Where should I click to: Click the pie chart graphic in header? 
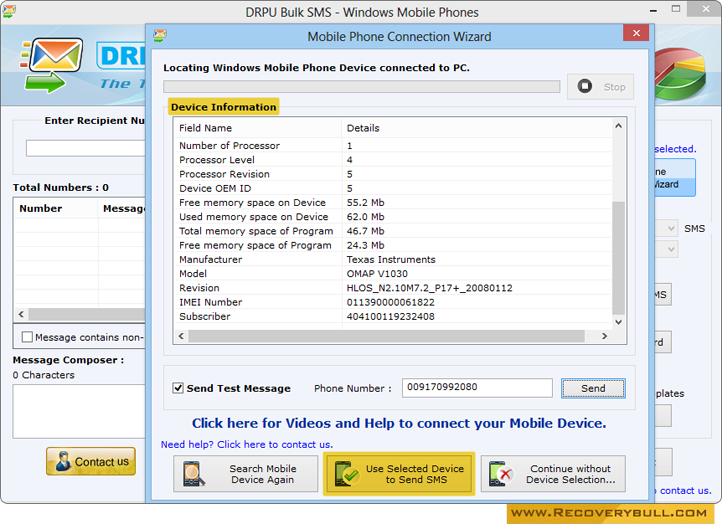680,74
